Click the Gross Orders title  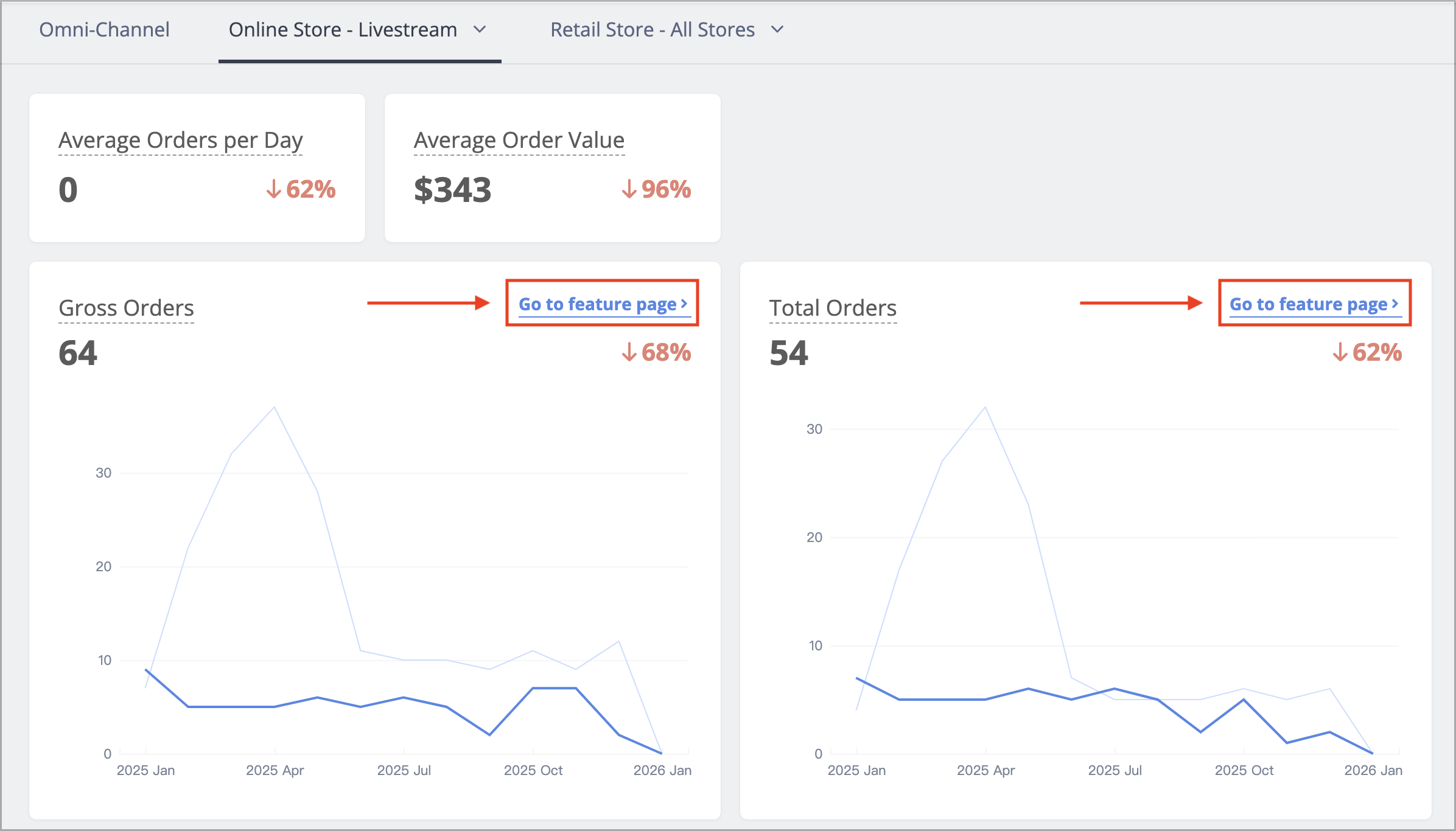click(126, 308)
